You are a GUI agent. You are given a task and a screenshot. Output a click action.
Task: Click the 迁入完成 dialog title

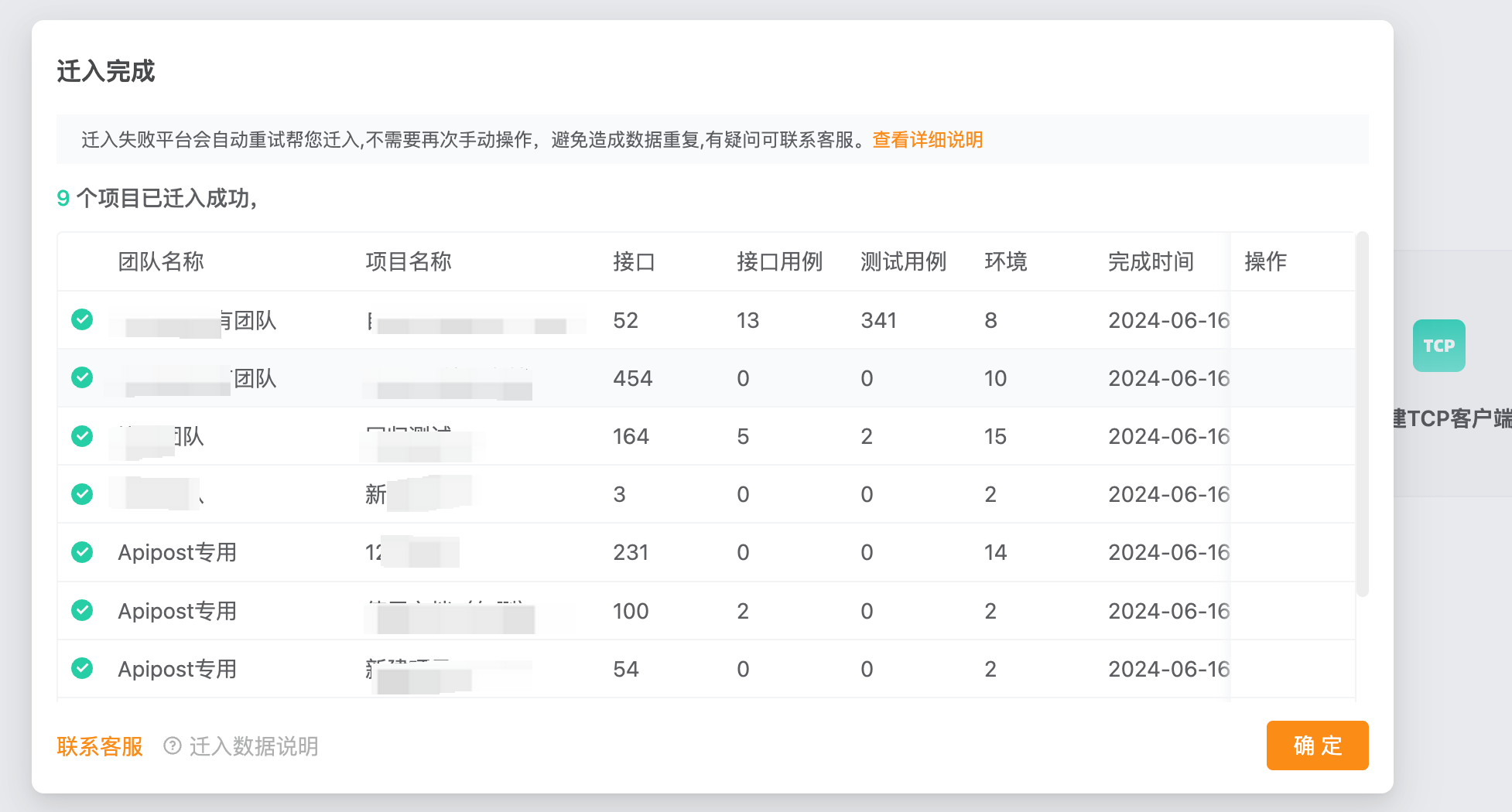[106, 71]
